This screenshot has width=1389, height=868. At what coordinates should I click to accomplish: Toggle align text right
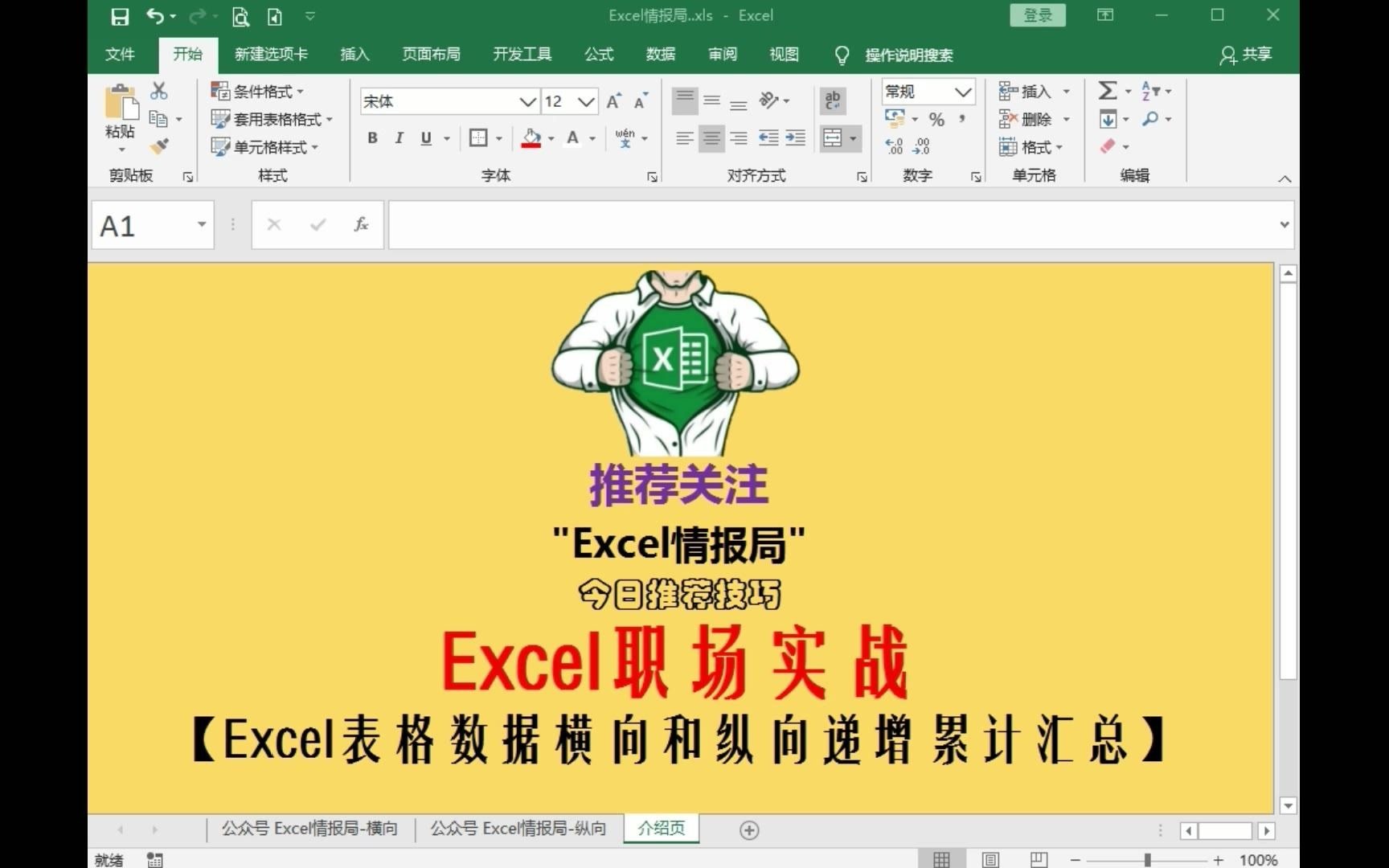(x=739, y=138)
